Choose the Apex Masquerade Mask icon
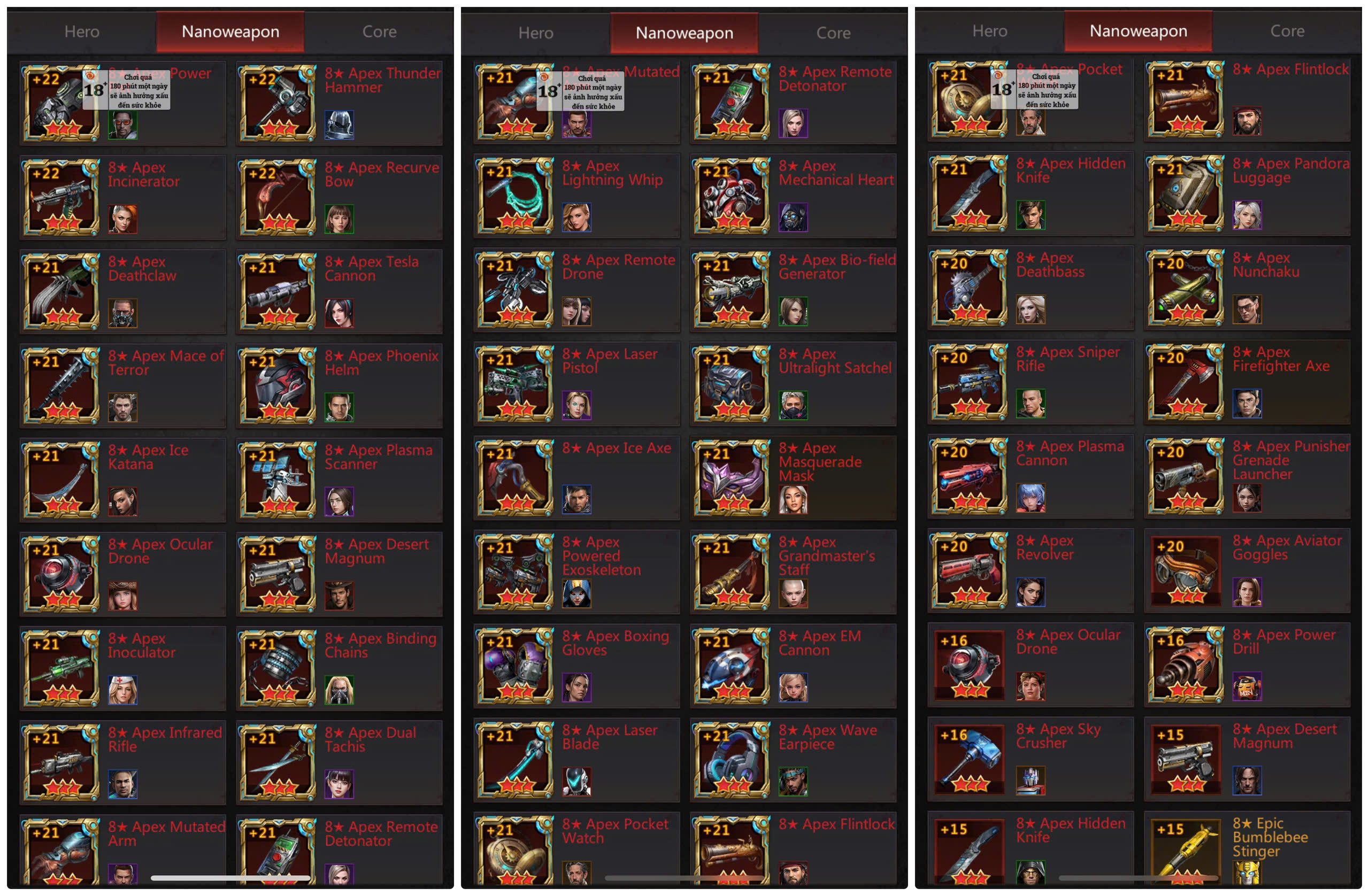This screenshot has width=1369, height=896. [732, 478]
